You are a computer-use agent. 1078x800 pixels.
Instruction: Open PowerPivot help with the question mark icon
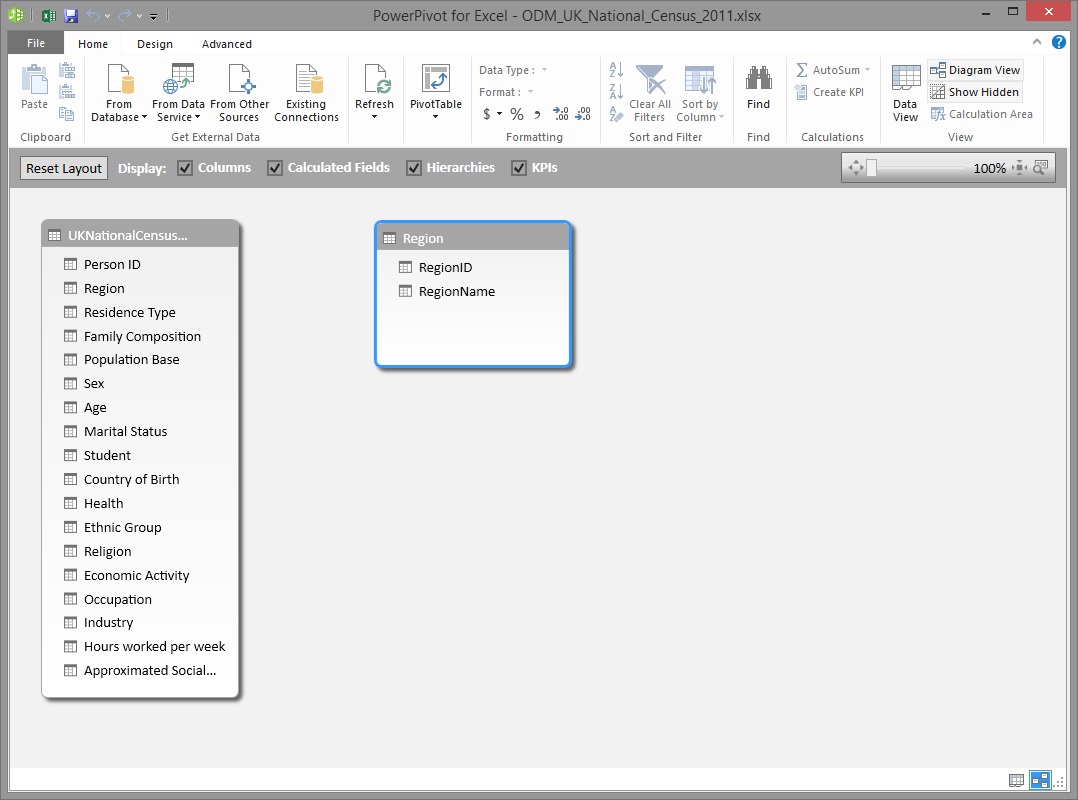(x=1059, y=43)
